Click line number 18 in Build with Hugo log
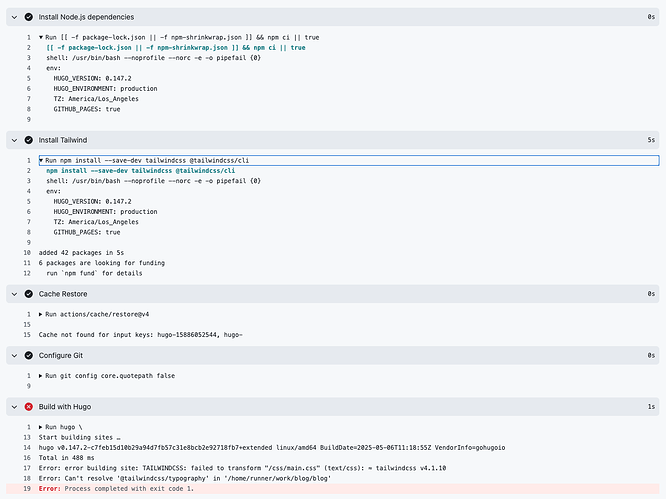Image resolution: width=666 pixels, height=499 pixels. tap(27, 479)
